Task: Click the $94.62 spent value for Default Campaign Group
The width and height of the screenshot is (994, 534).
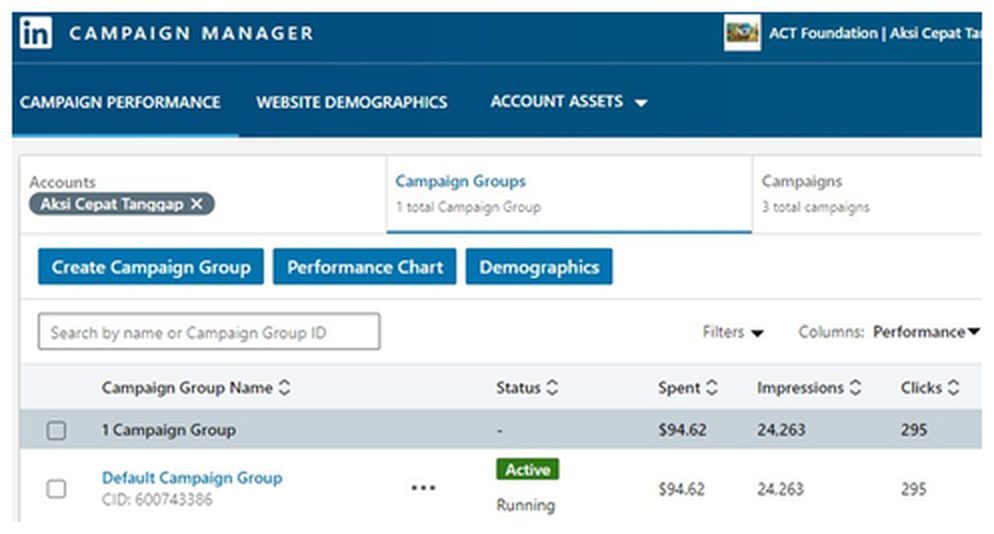Action: click(681, 489)
